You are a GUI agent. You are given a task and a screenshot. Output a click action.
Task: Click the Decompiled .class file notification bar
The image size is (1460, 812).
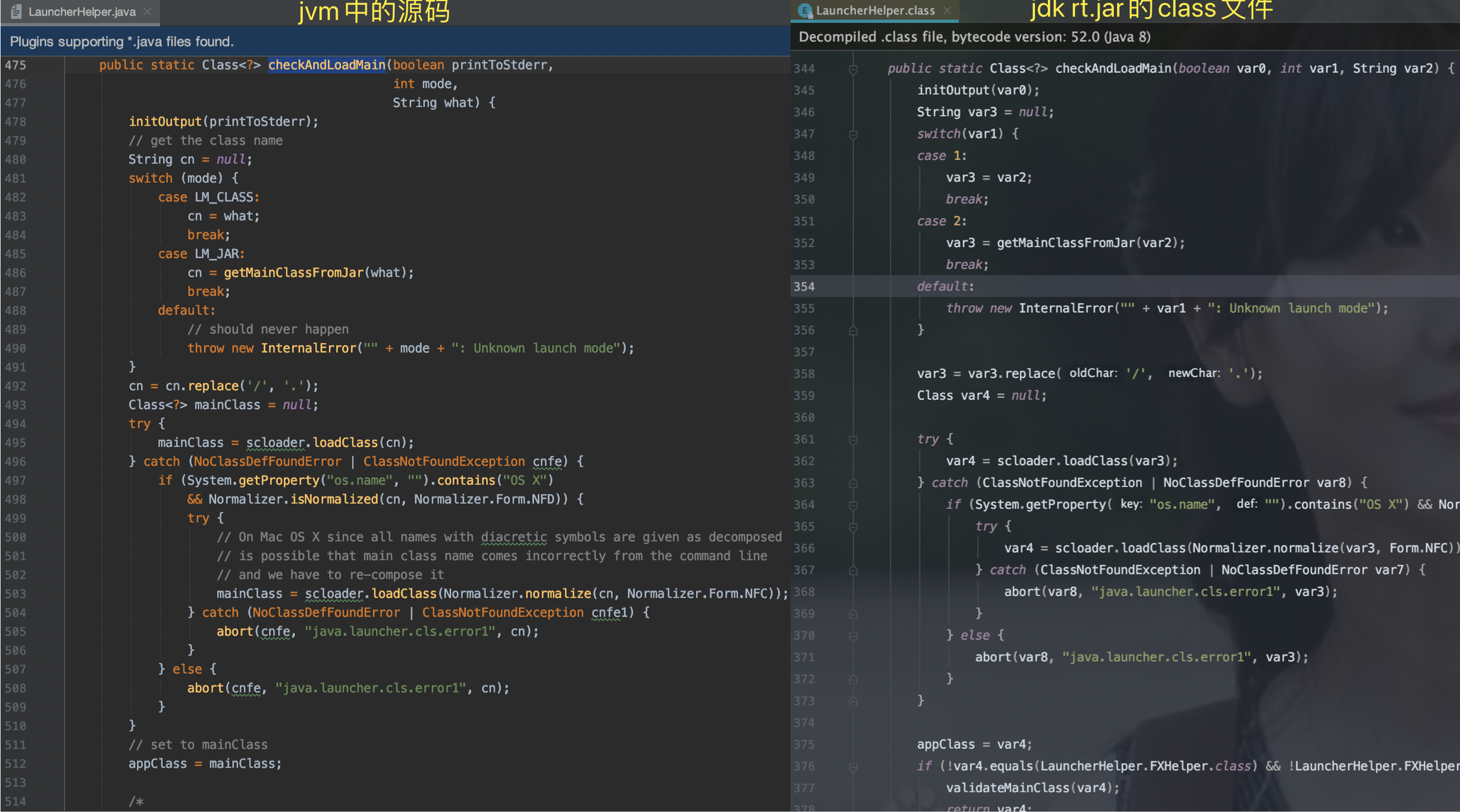(x=974, y=37)
